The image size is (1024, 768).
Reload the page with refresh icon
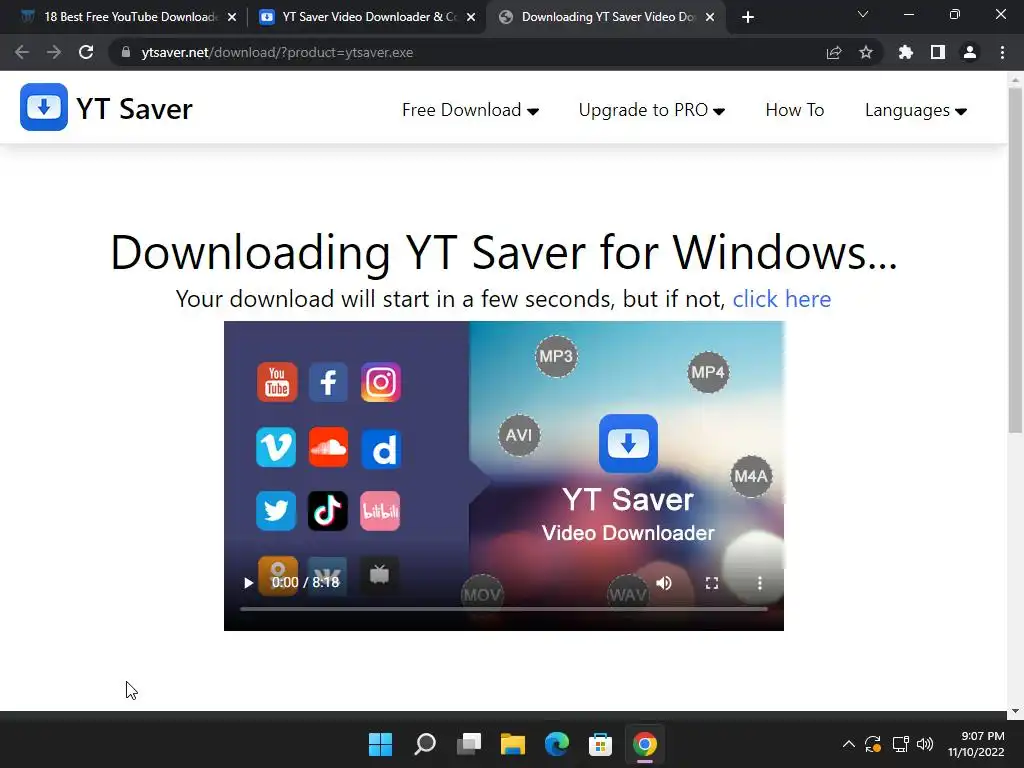pos(86,52)
